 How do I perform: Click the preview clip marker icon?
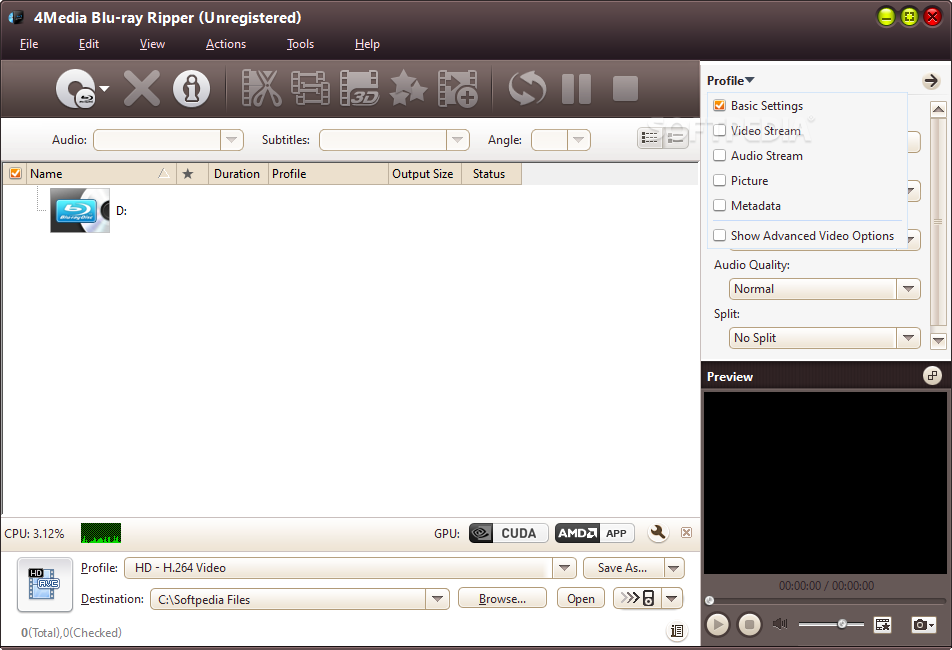click(x=882, y=624)
